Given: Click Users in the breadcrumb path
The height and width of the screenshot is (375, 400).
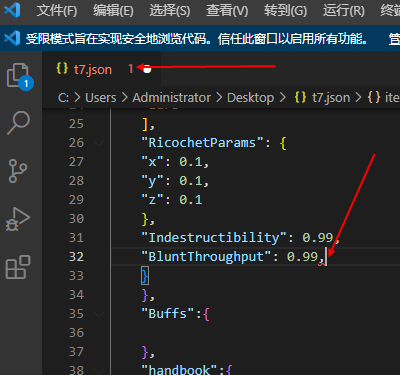Looking at the screenshot, I should [x=101, y=98].
